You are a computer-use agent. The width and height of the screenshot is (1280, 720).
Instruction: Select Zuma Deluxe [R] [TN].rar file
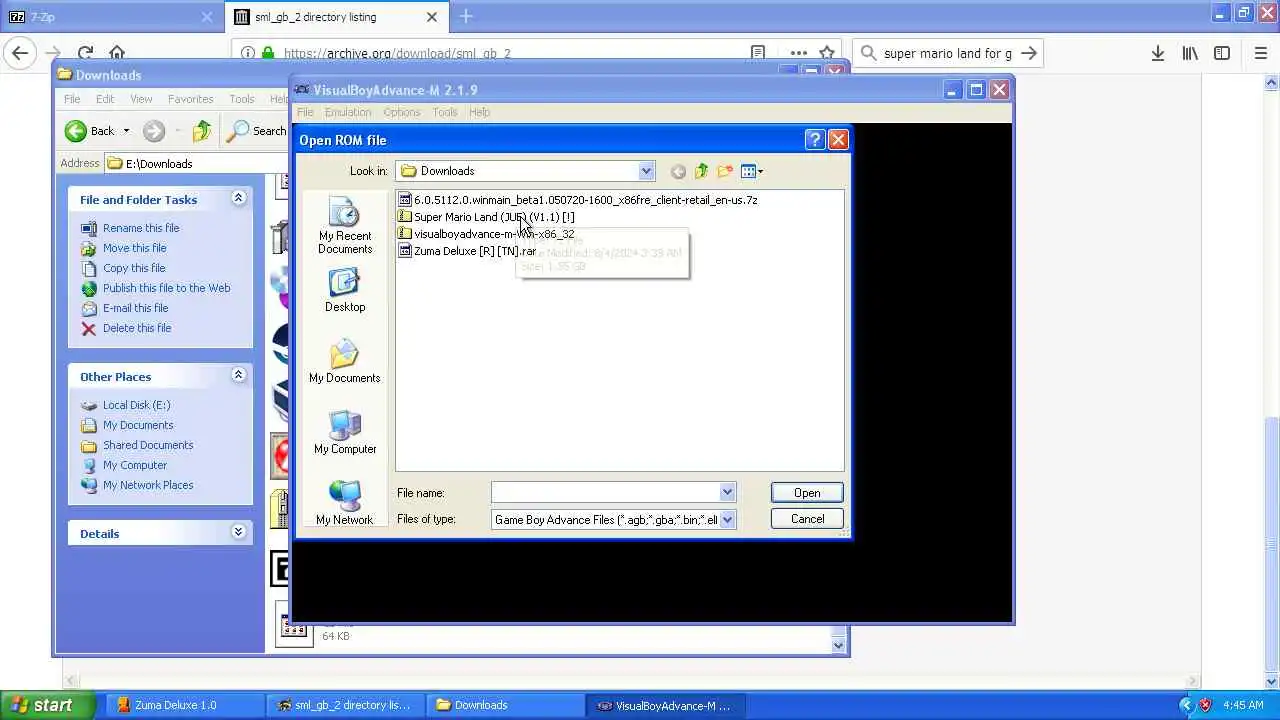467,251
